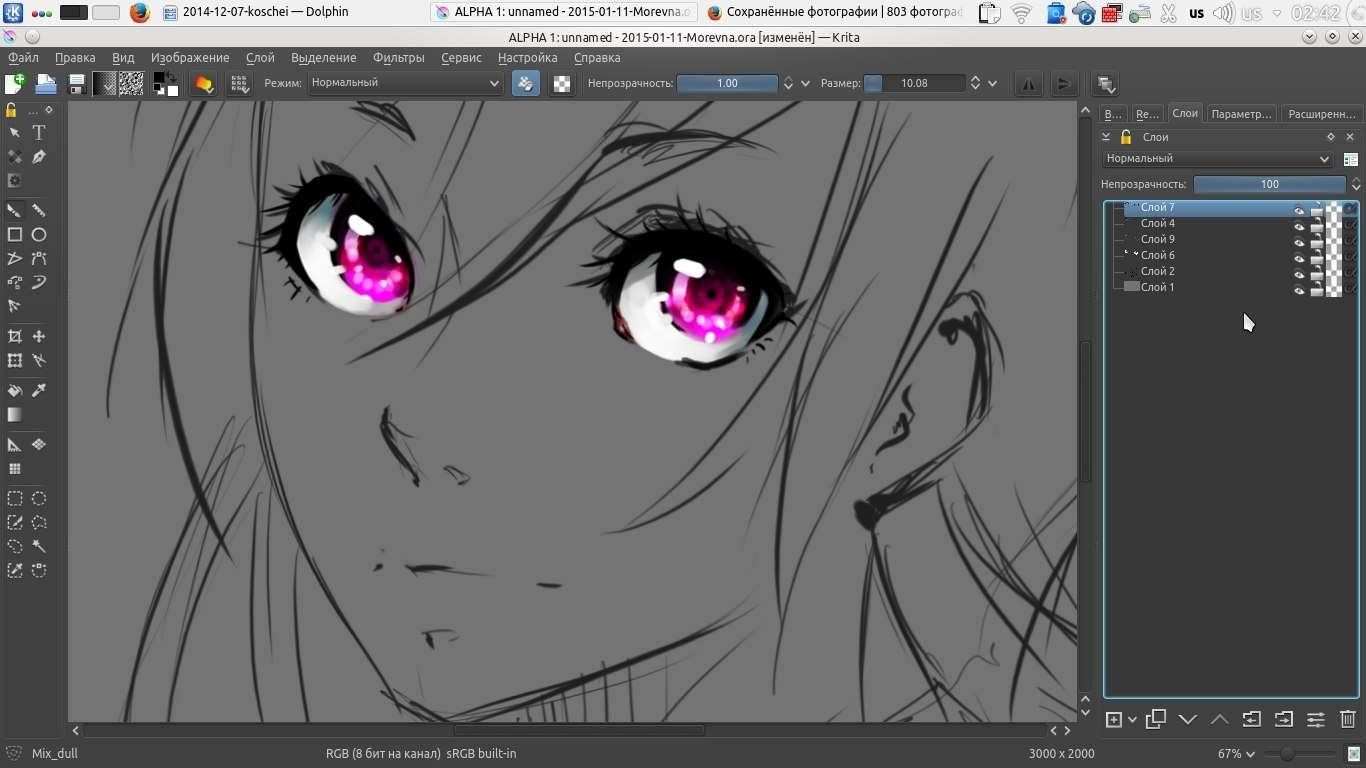Open layer properties sliders button

pyautogui.click(x=1316, y=719)
